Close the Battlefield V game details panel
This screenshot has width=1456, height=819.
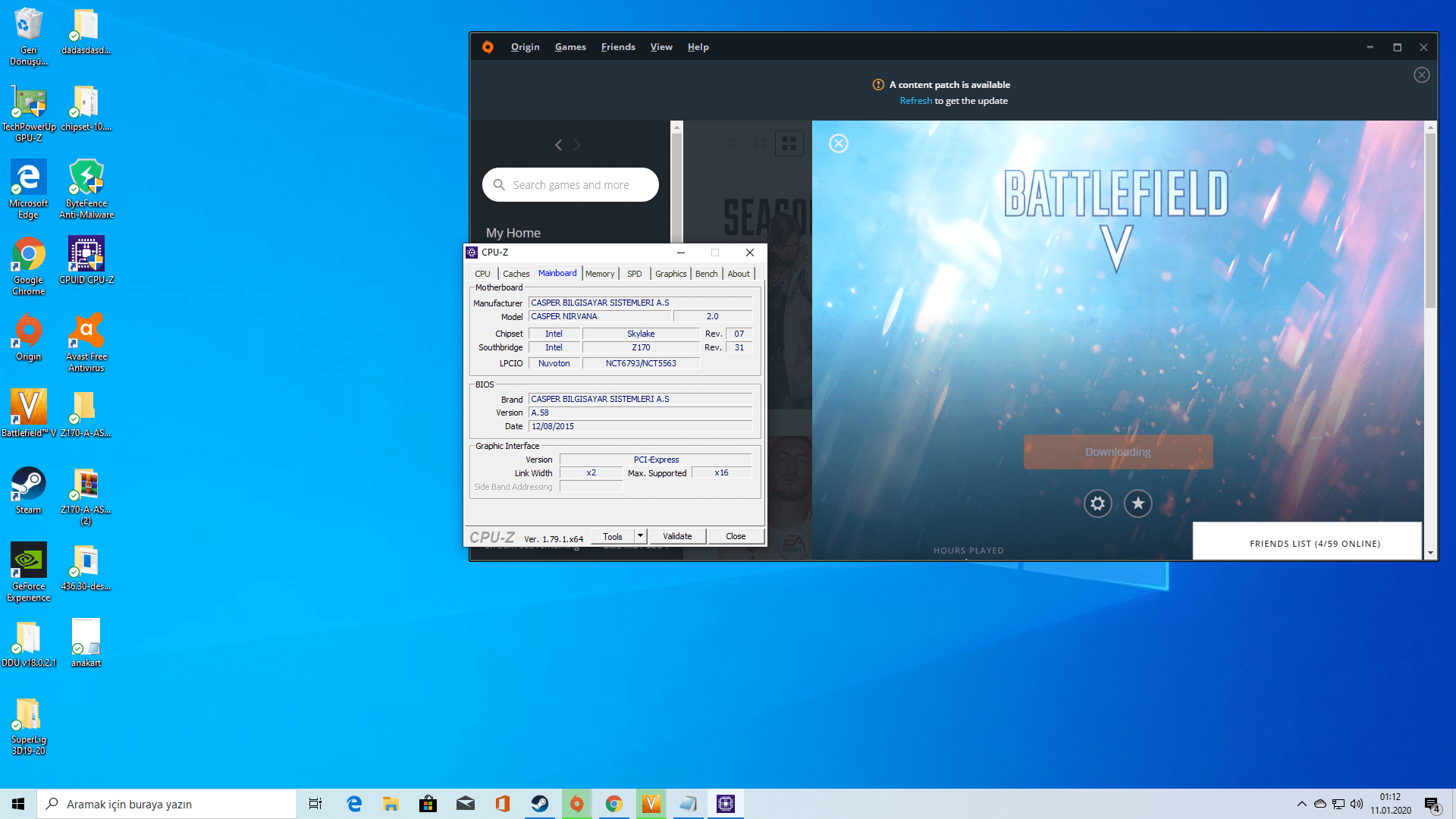click(x=838, y=143)
